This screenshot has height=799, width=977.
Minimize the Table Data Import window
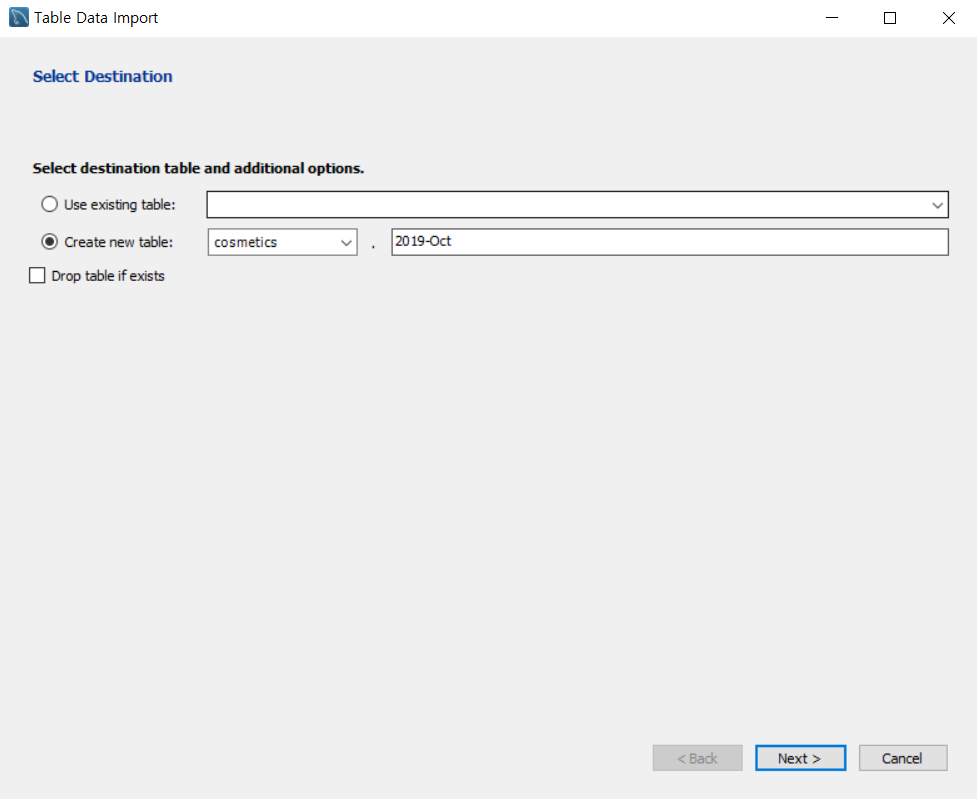[832, 18]
